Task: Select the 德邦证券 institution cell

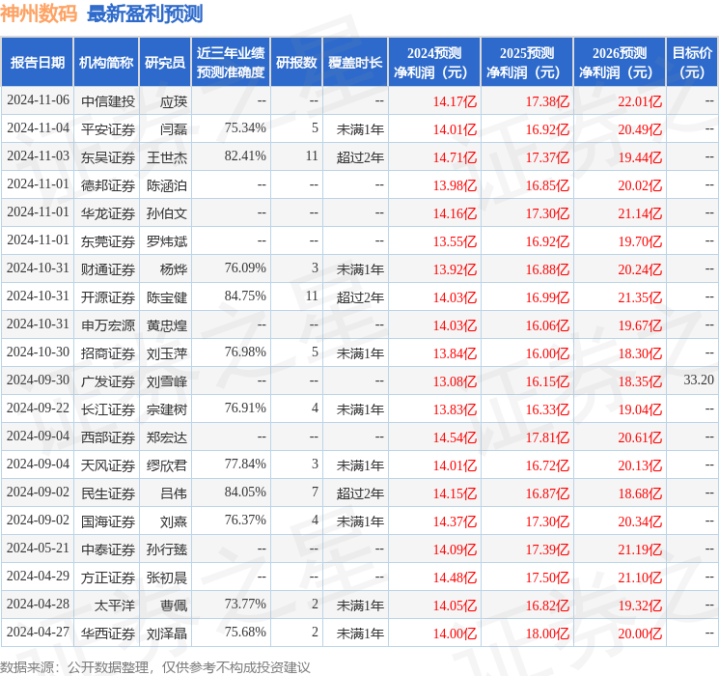Action: click(108, 185)
